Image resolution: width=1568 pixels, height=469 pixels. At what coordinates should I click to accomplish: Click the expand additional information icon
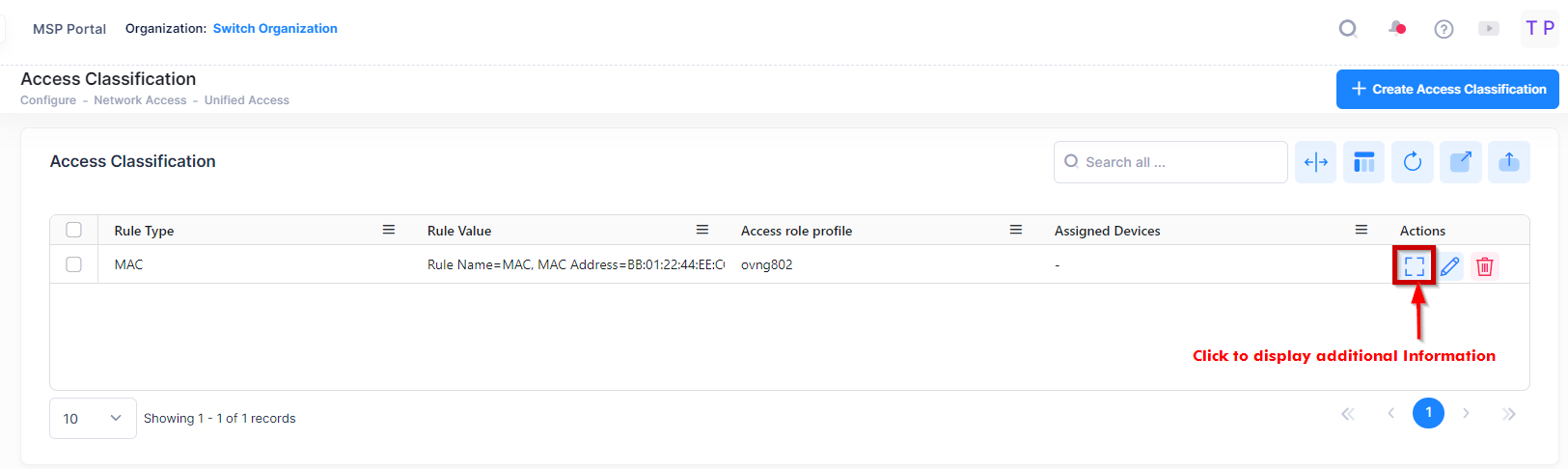point(1415,266)
